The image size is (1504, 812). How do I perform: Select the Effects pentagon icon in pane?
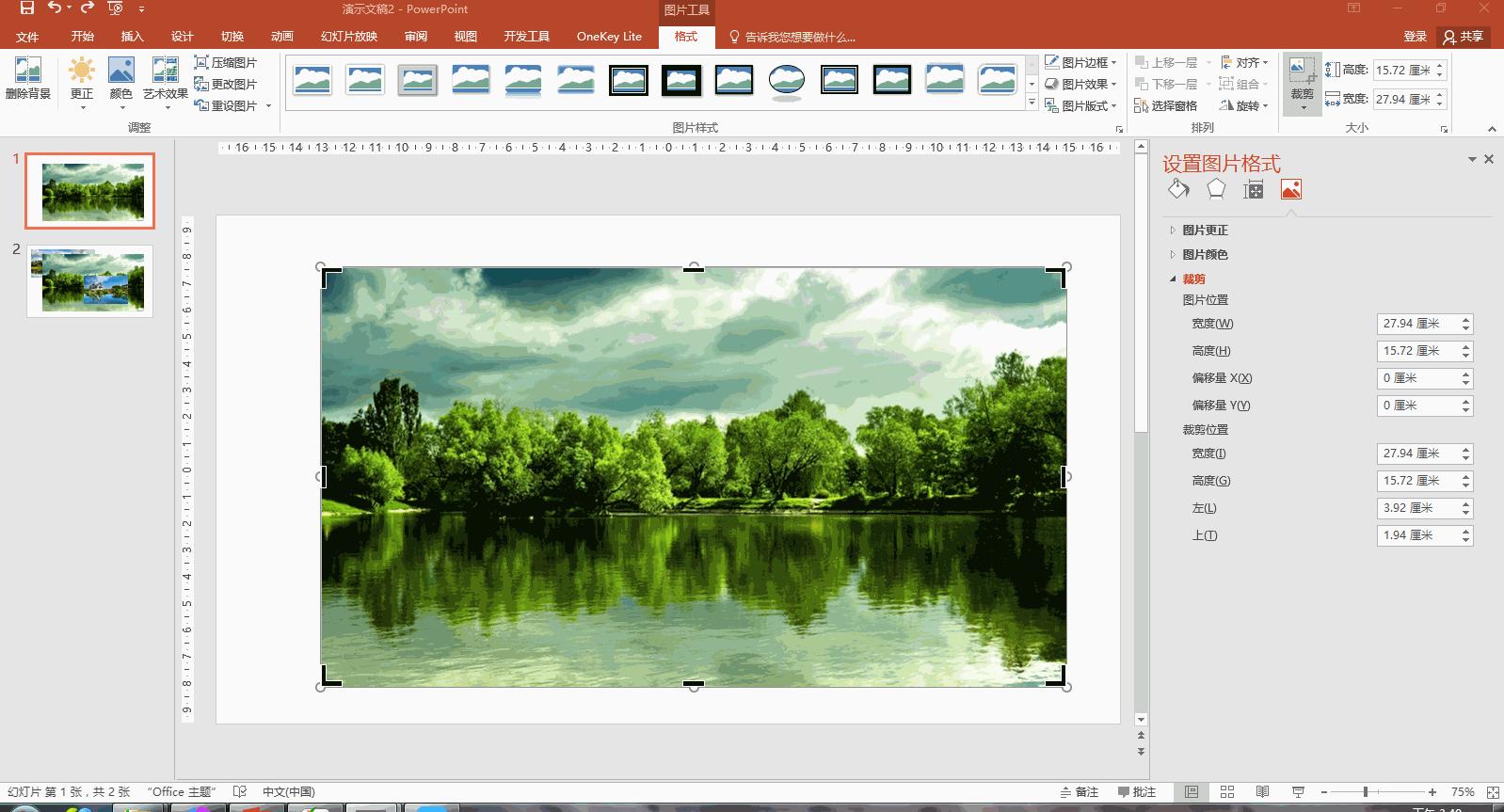click(x=1216, y=190)
